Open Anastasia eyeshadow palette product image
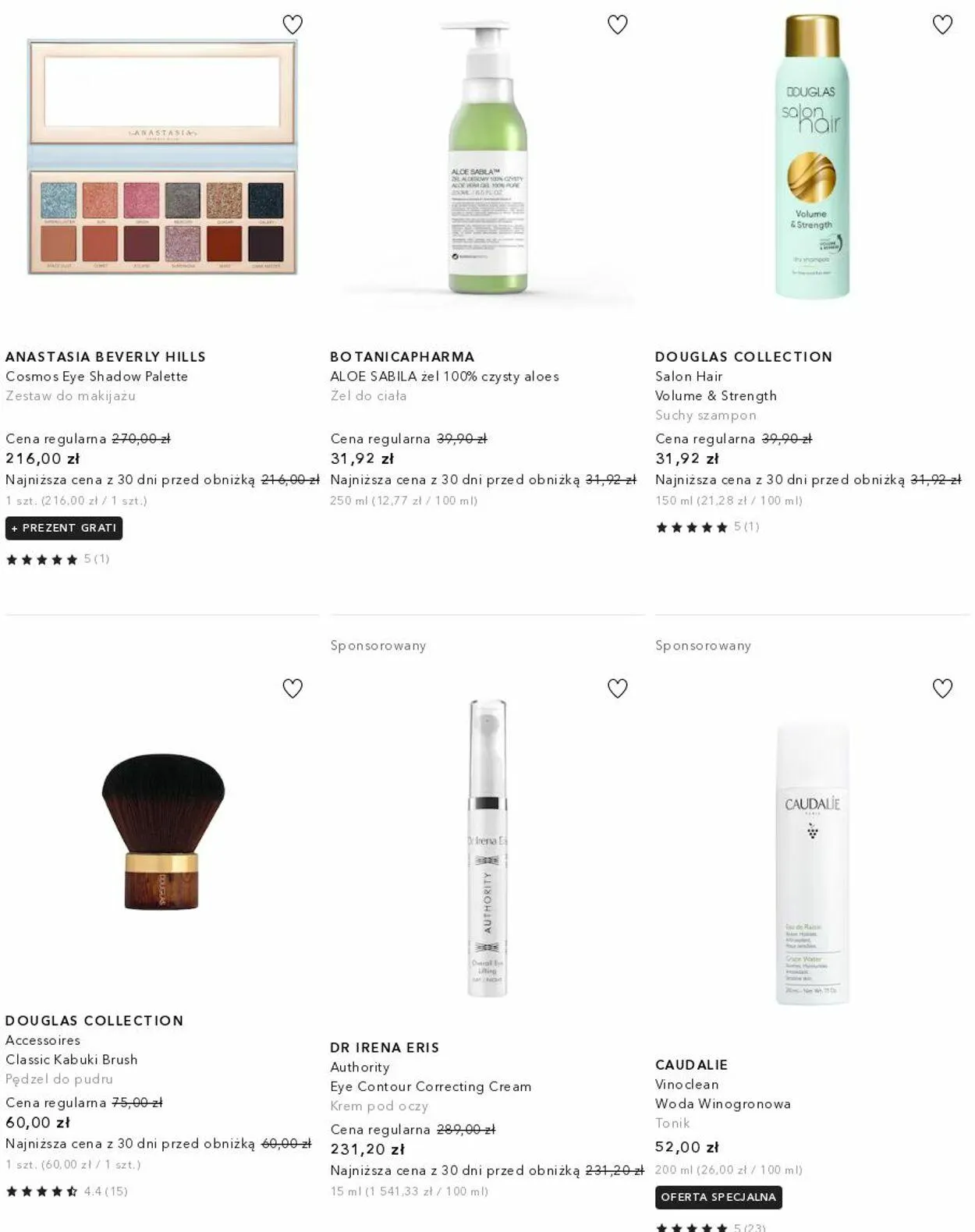Screen dimensions: 975x1232 tap(162, 158)
